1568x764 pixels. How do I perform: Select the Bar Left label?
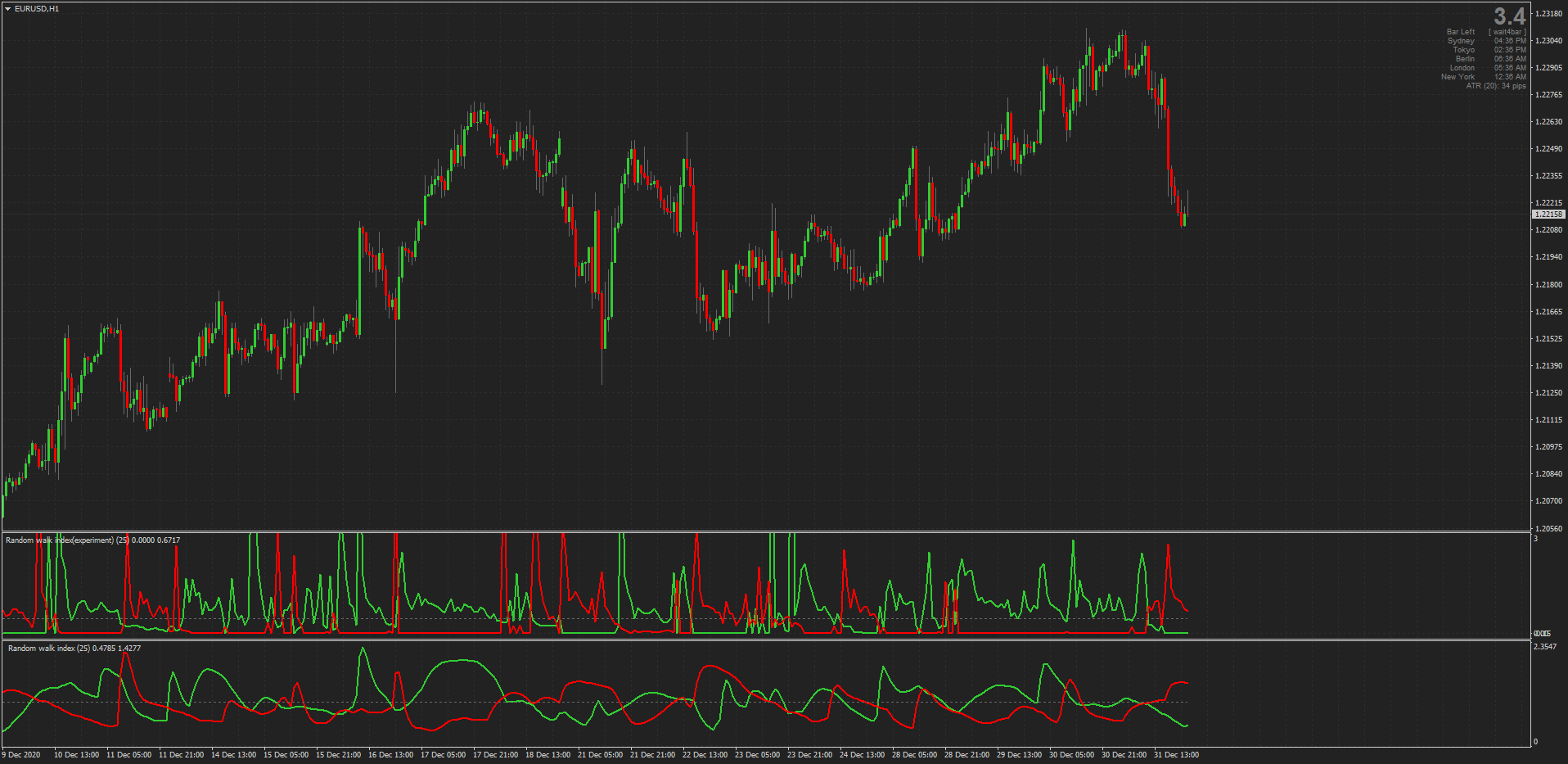point(1461,32)
